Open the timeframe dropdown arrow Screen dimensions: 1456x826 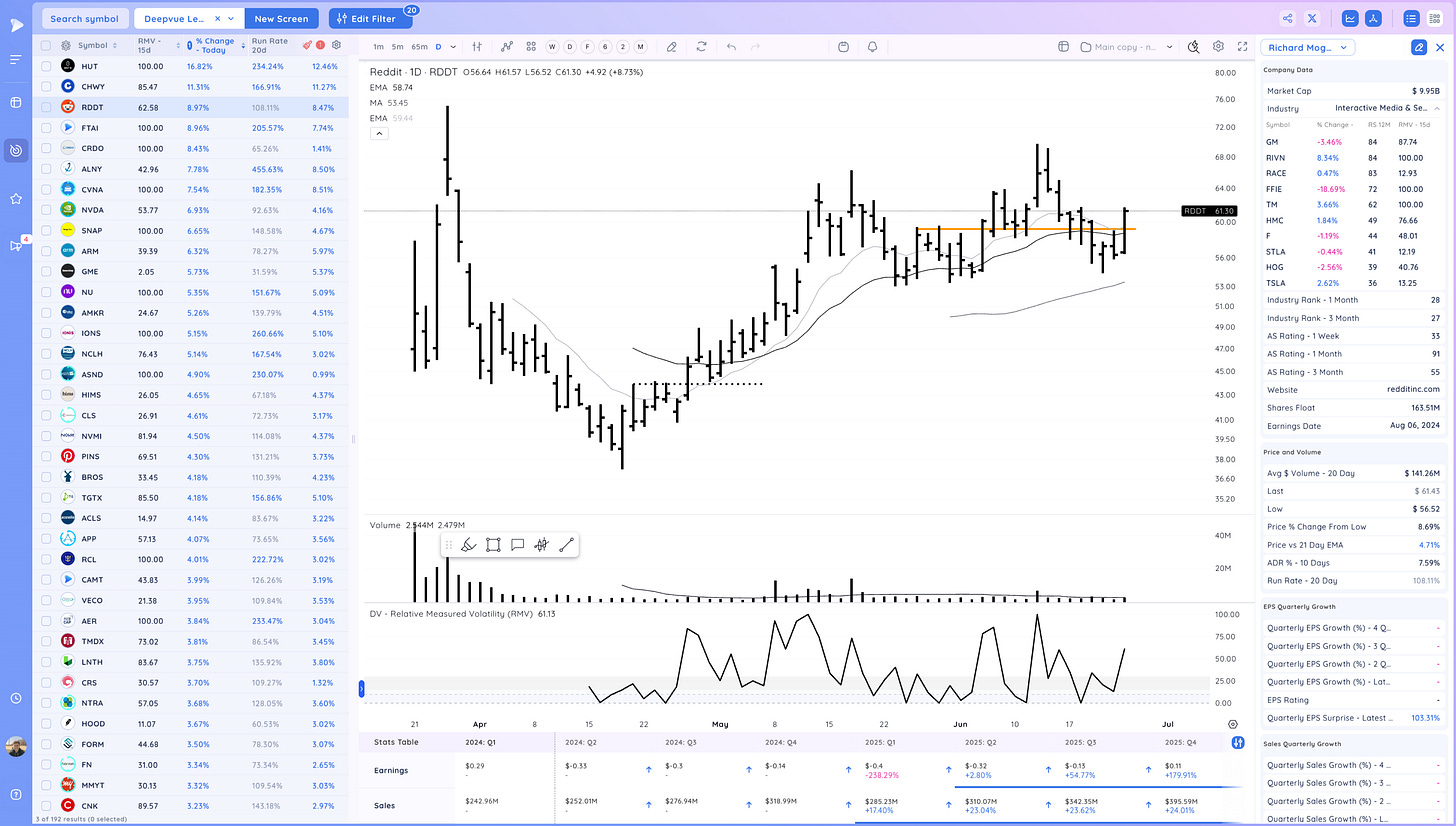[452, 46]
